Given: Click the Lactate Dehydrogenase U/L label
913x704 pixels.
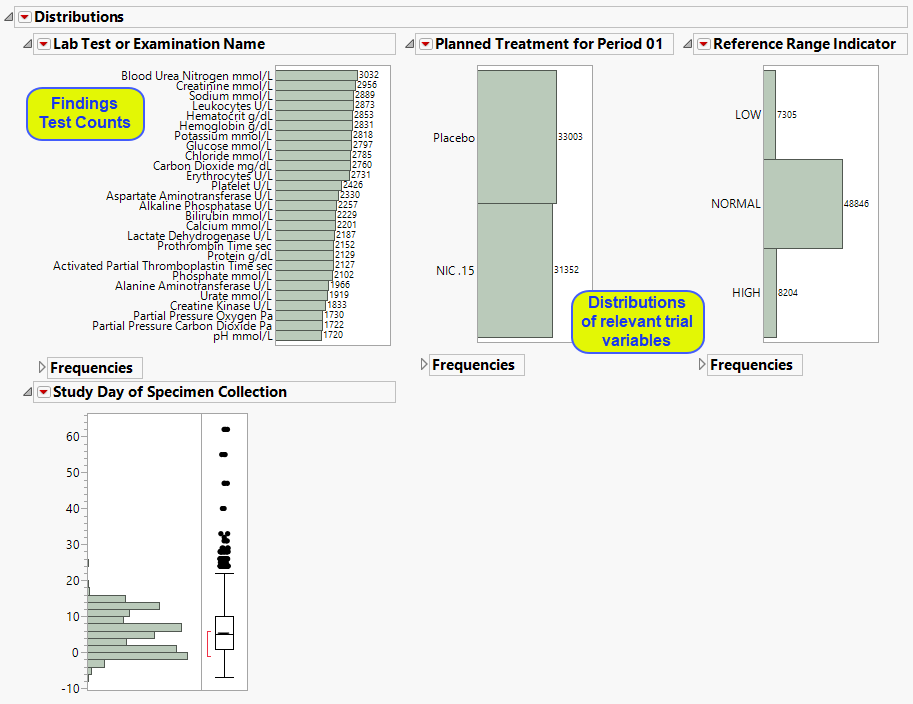Looking at the screenshot, I should click(x=199, y=236).
